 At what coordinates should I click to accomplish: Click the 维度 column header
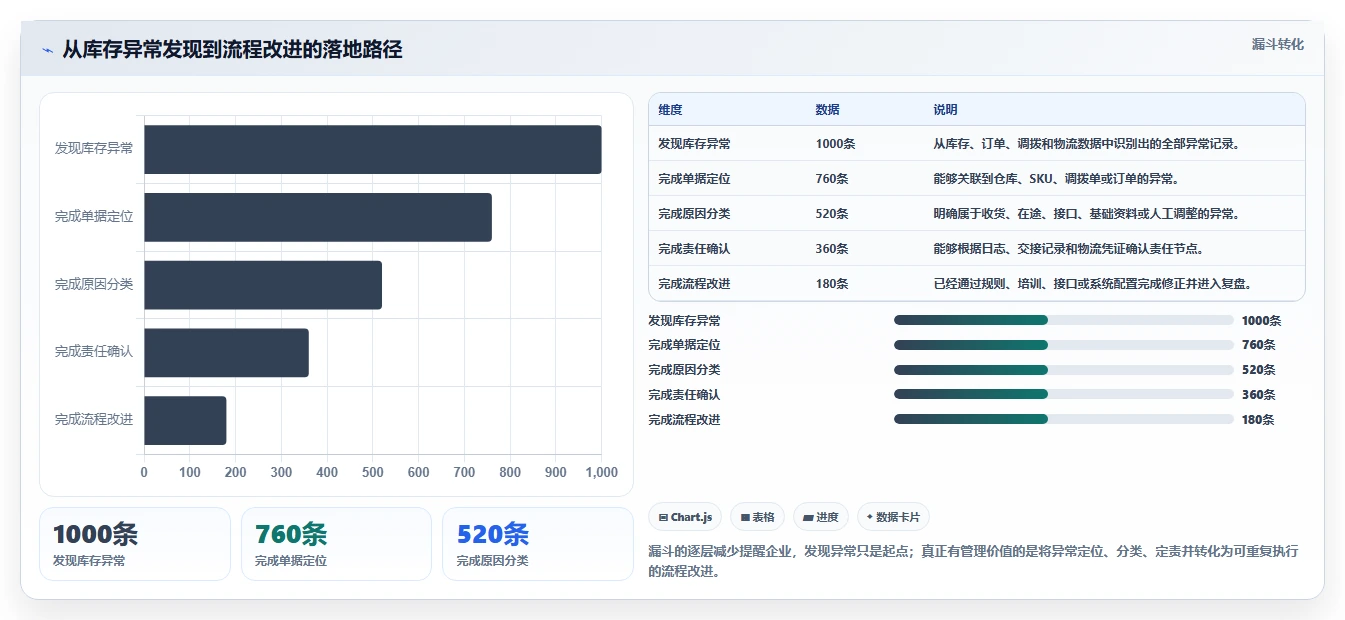[670, 110]
